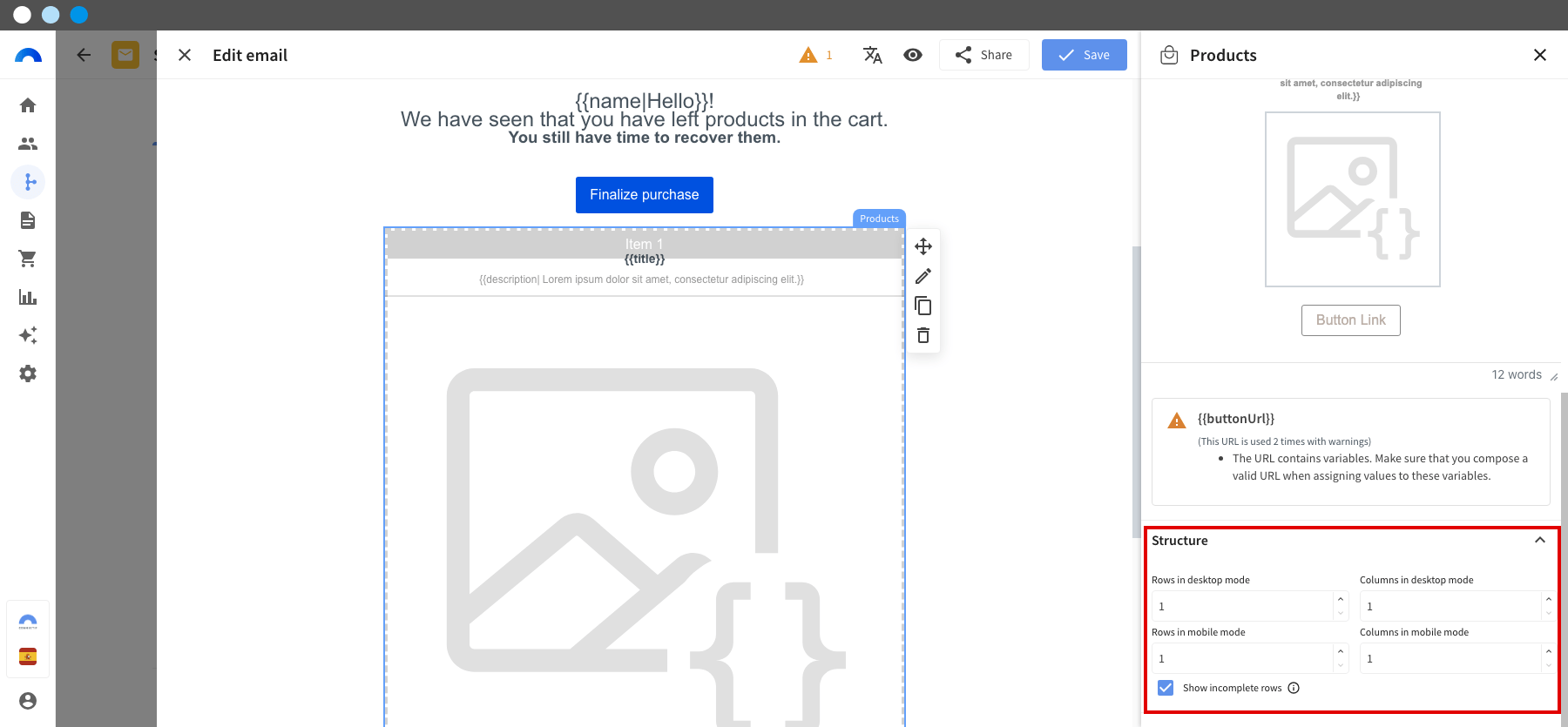Click the {{buttonUrl}} warning title
The height and width of the screenshot is (727, 1568).
pyautogui.click(x=1236, y=419)
